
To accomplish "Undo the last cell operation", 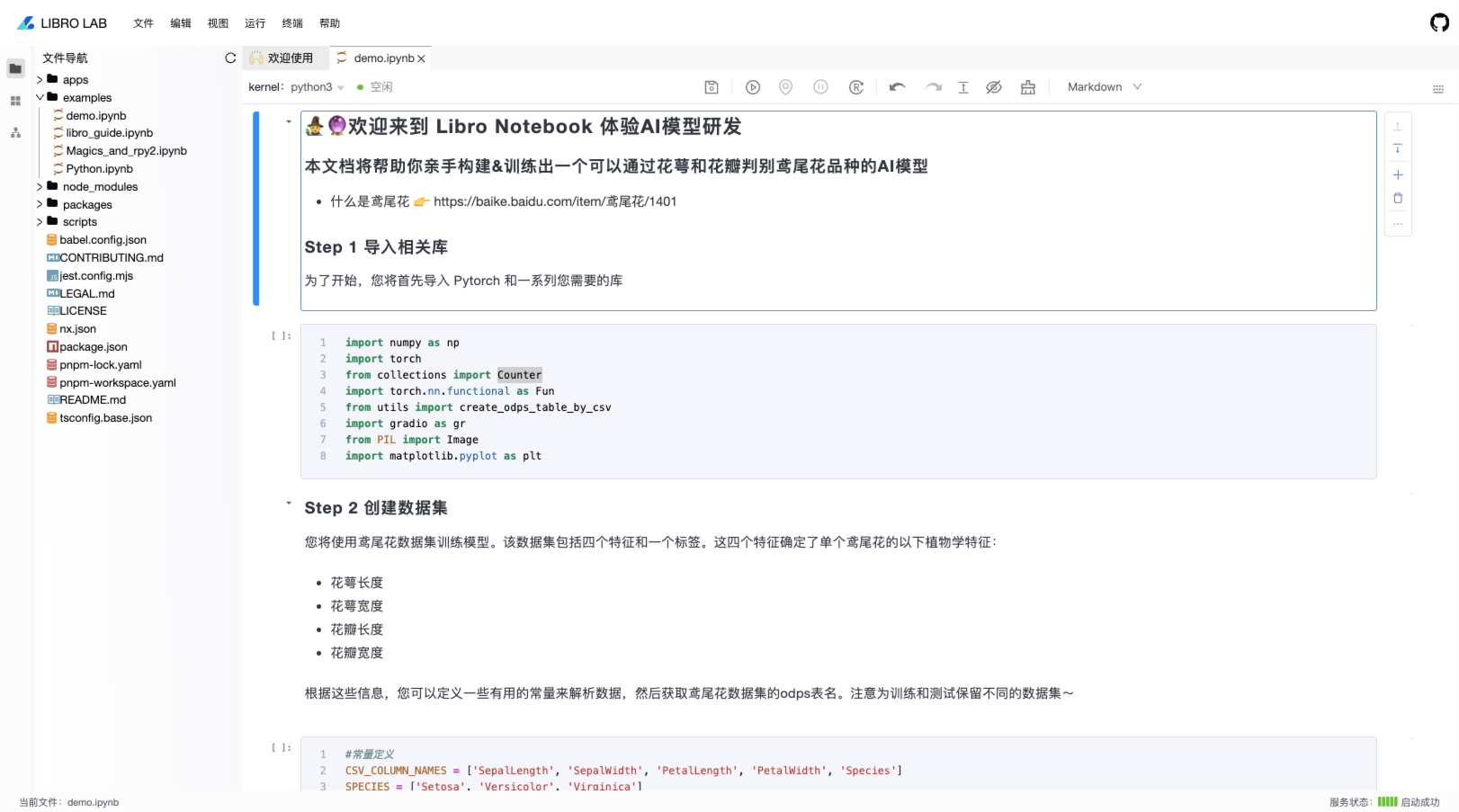I will click(x=897, y=87).
